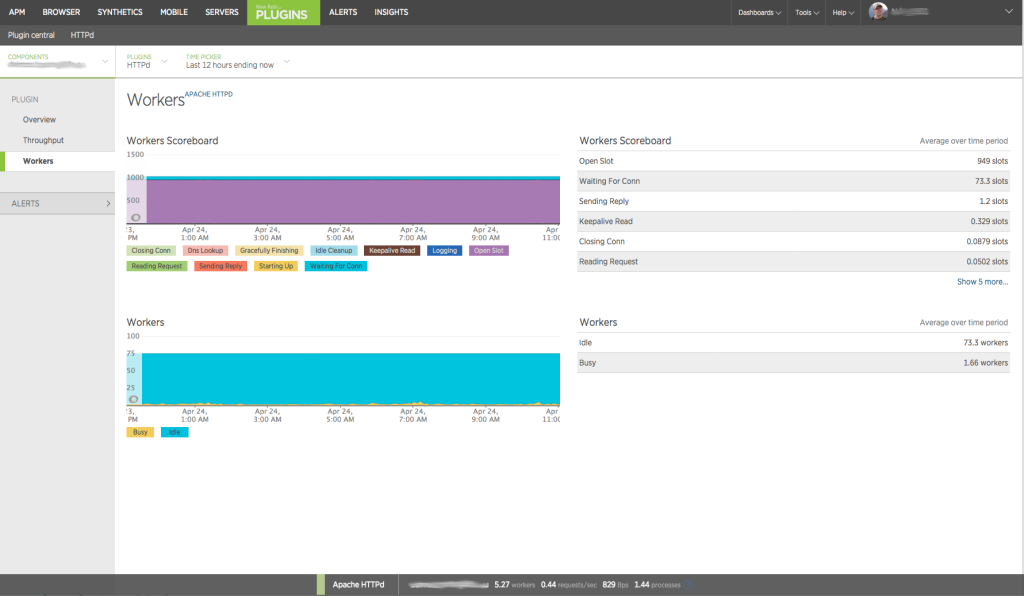This screenshot has height=596, width=1024.
Task: Toggle the Sending Reply legend series
Action: 220,266
